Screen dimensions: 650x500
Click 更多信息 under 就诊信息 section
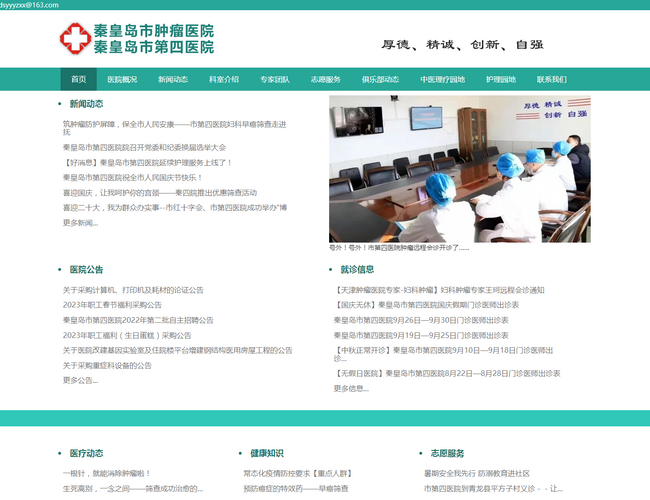click(351, 388)
